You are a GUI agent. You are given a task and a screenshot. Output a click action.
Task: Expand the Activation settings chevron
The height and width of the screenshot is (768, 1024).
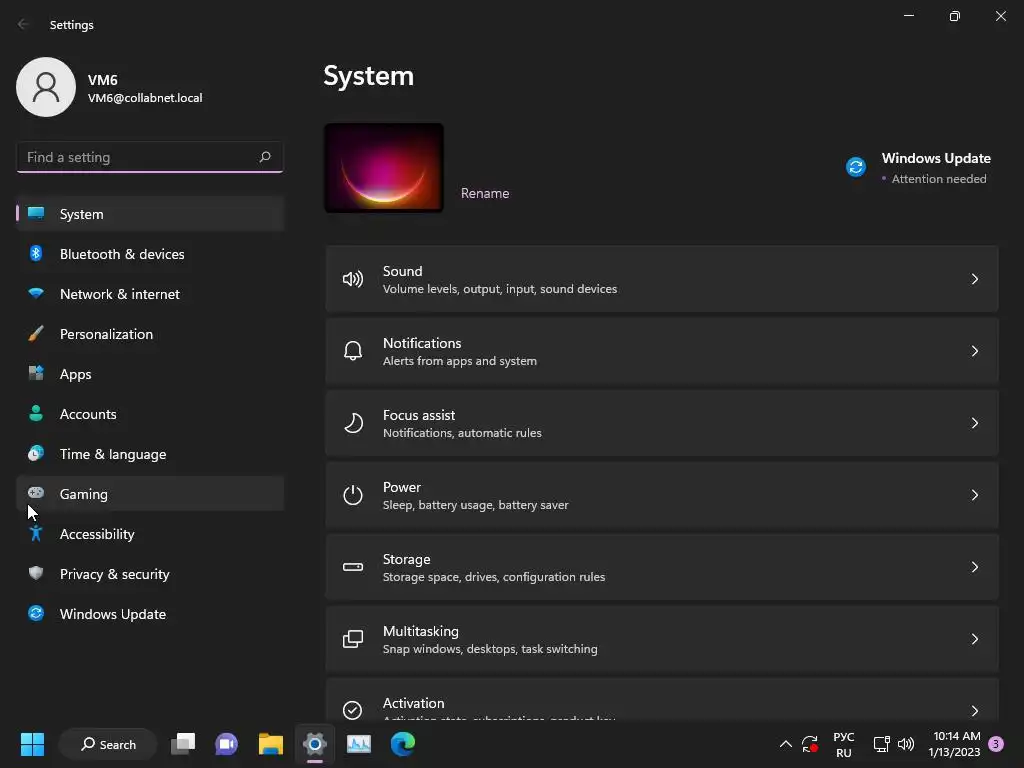[974, 711]
